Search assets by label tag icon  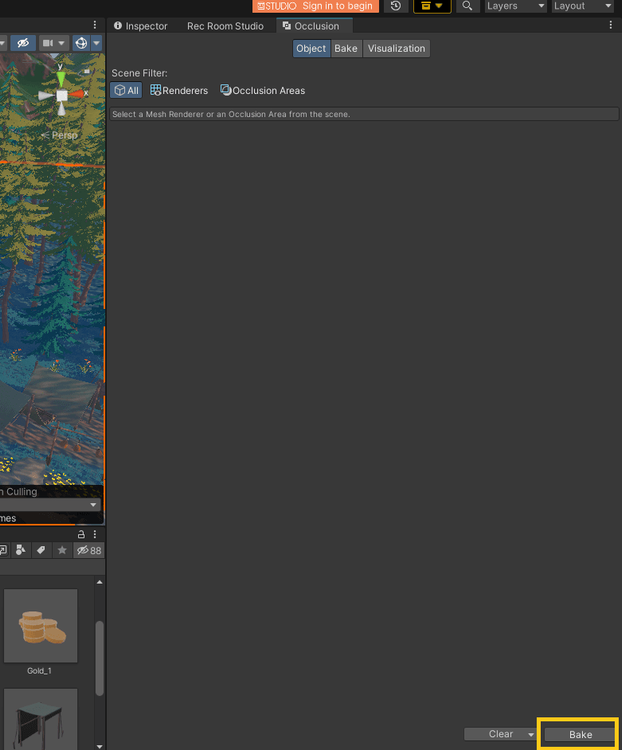[x=41, y=550]
